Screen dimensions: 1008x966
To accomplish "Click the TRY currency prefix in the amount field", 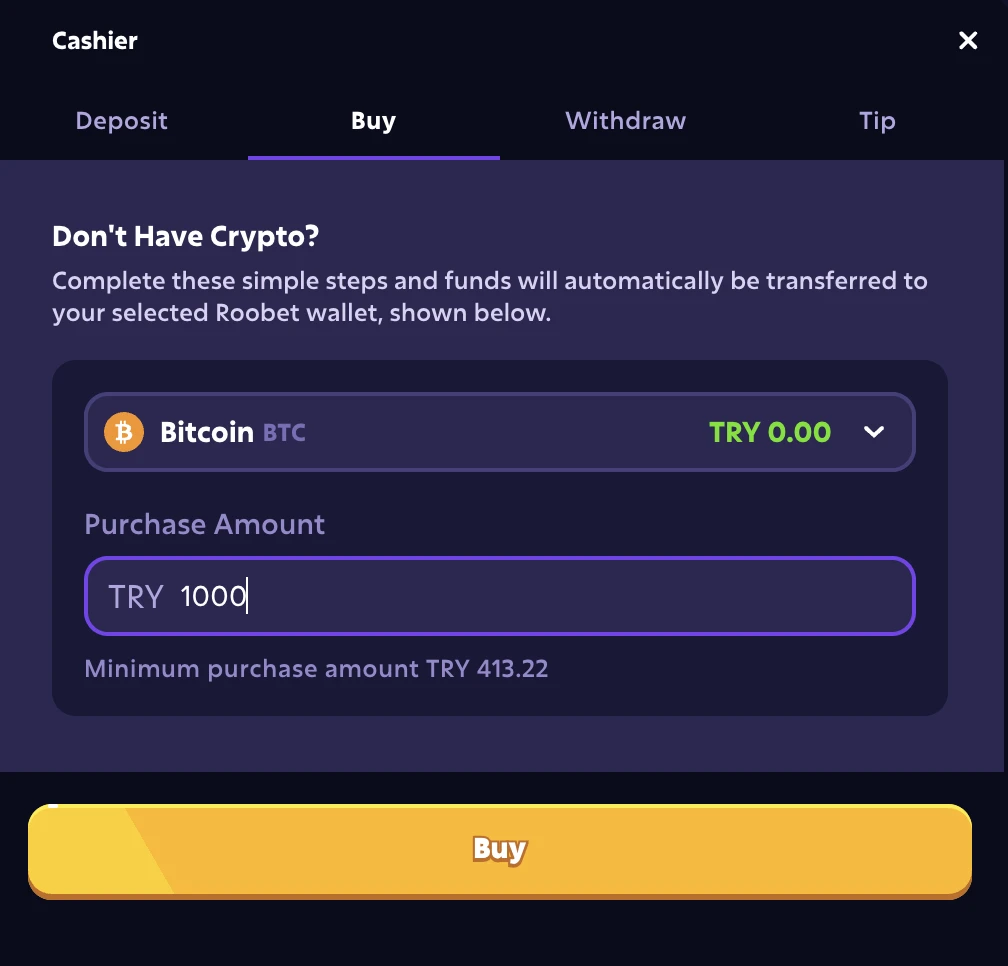I will click(136, 596).
